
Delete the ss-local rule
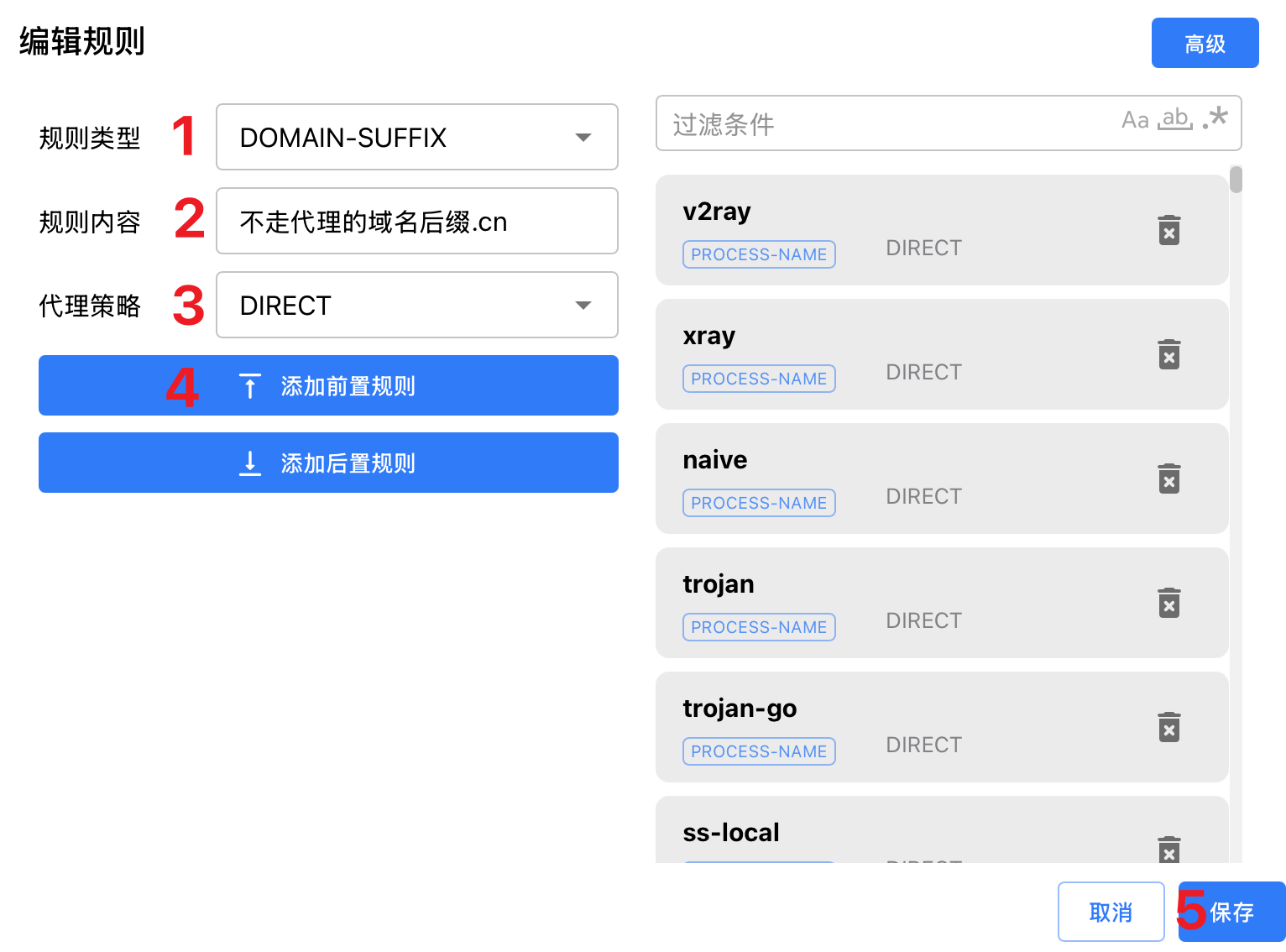(1168, 850)
